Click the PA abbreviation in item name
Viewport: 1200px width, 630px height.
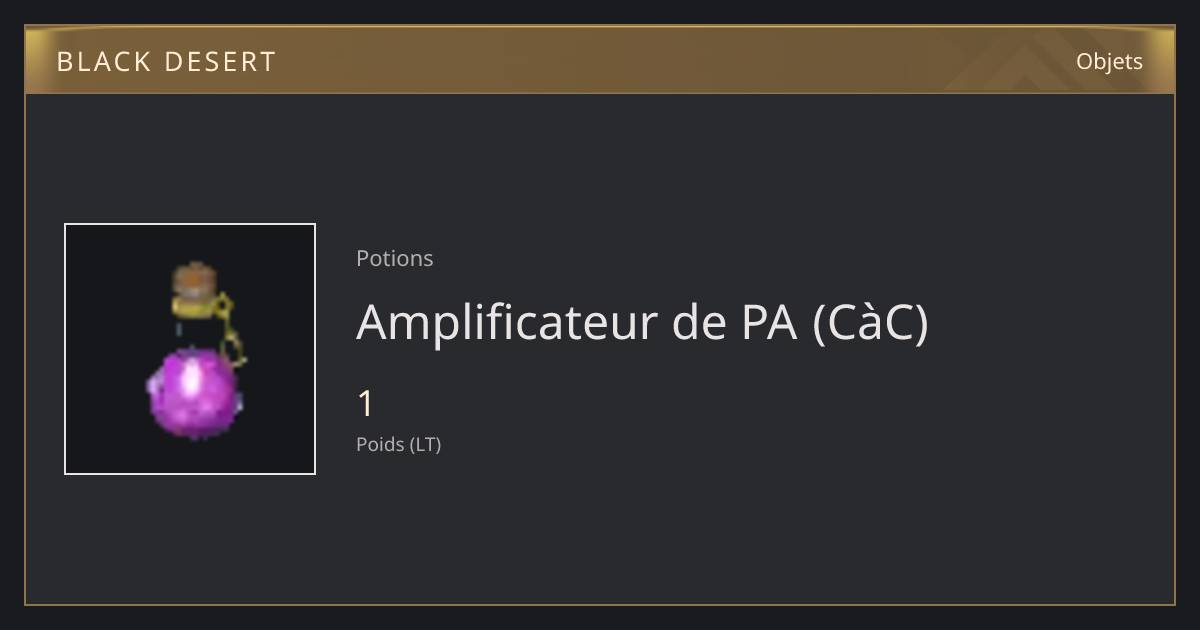pos(768,322)
